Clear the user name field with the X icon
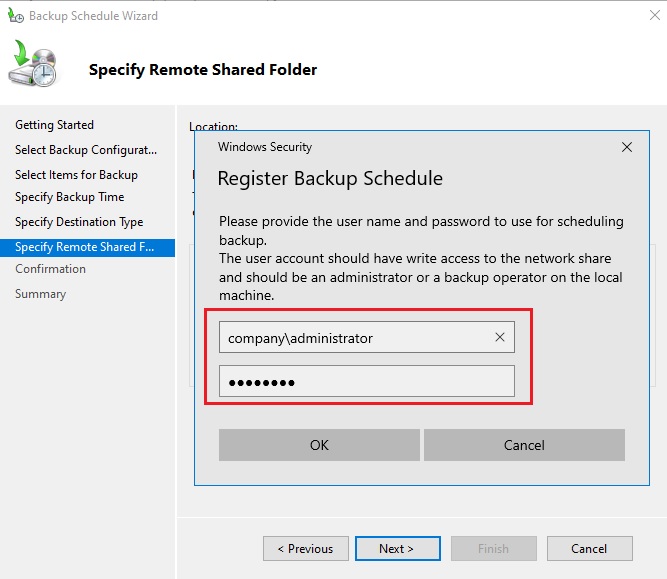 [500, 338]
